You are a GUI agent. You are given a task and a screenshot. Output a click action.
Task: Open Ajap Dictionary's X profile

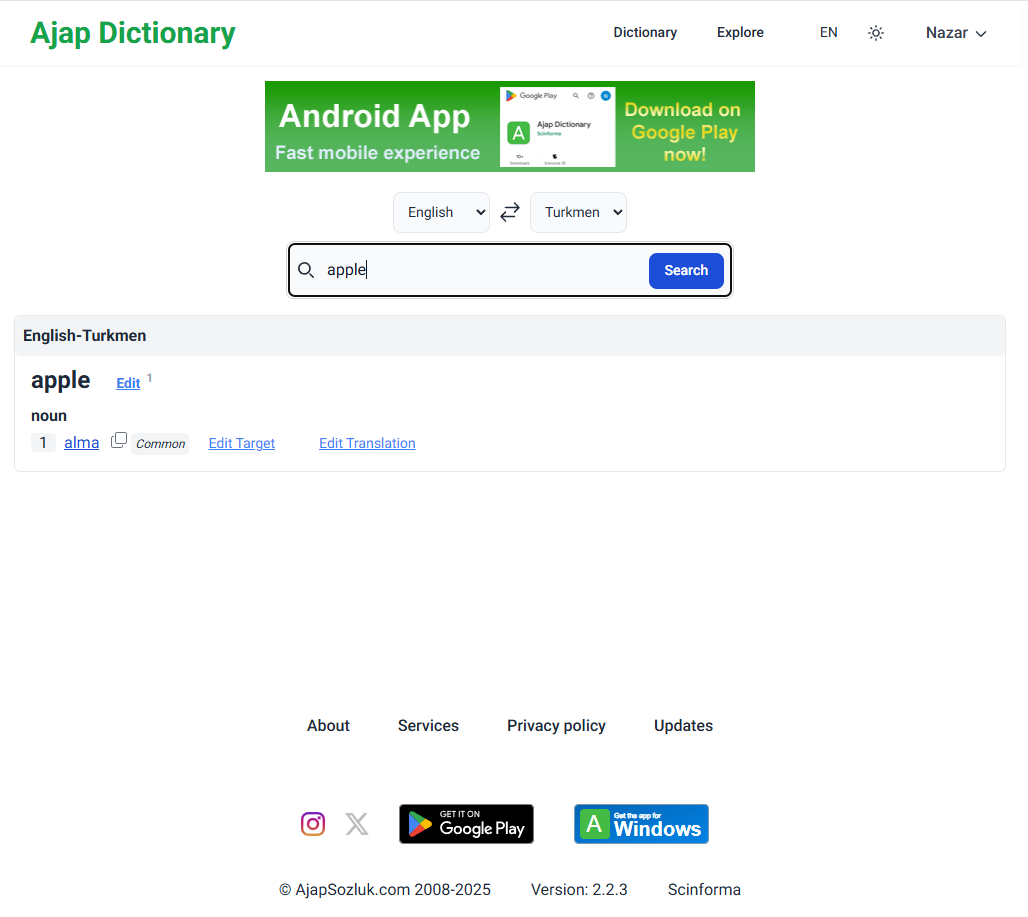pos(357,823)
